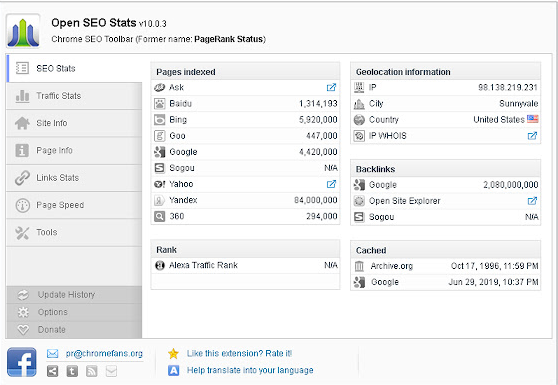
Task: Open the Site Info tab
Action: 74,123
